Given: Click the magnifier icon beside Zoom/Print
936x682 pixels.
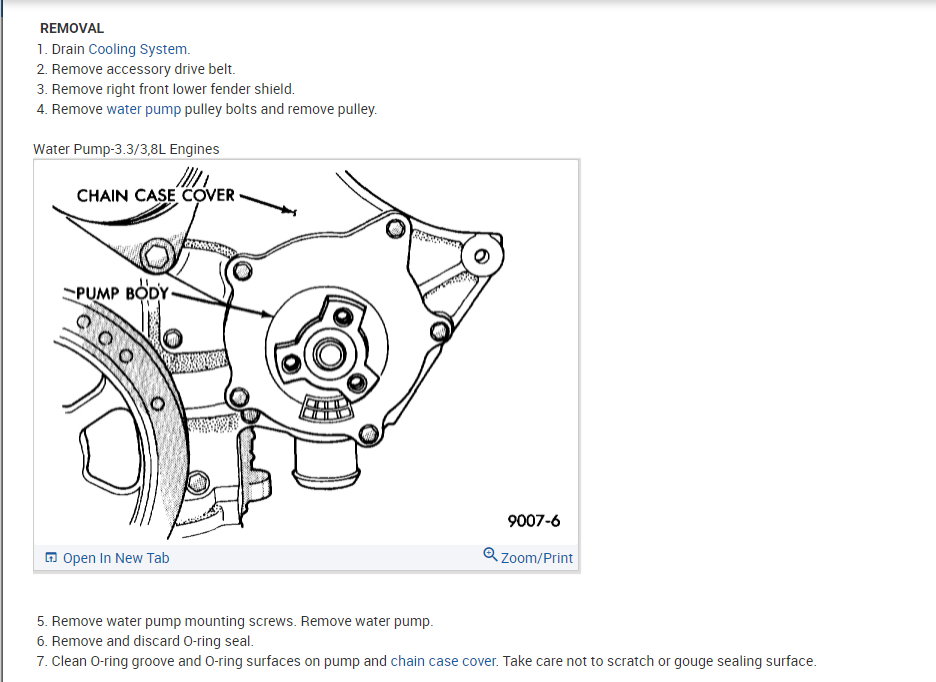Looking at the screenshot, I should tap(490, 554).
